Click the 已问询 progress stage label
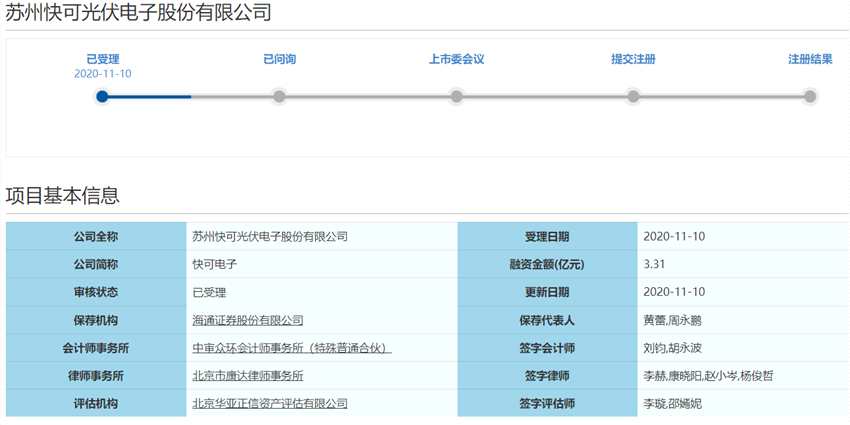Screen dimensions: 850x425 (279, 59)
